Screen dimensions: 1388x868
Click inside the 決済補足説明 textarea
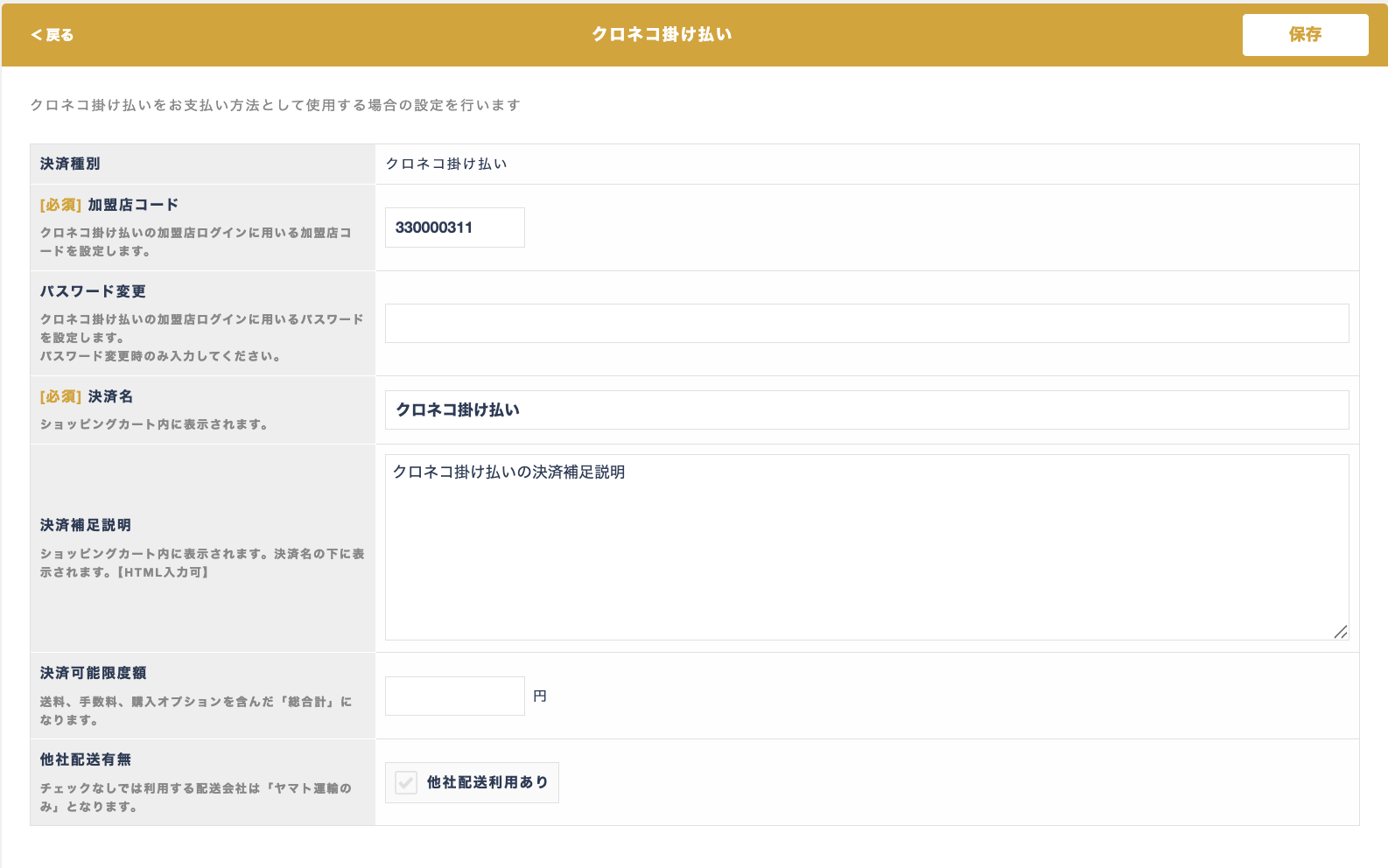(x=866, y=547)
